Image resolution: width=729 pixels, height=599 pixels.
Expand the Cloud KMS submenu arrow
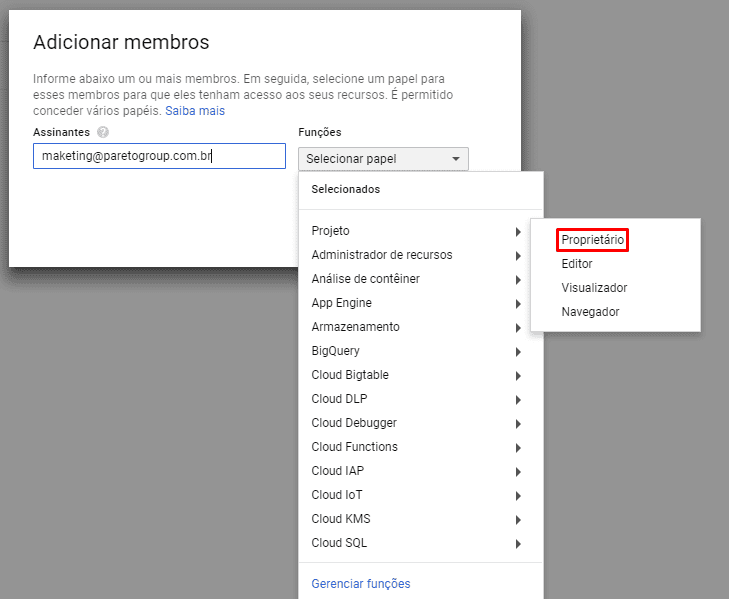coord(518,520)
